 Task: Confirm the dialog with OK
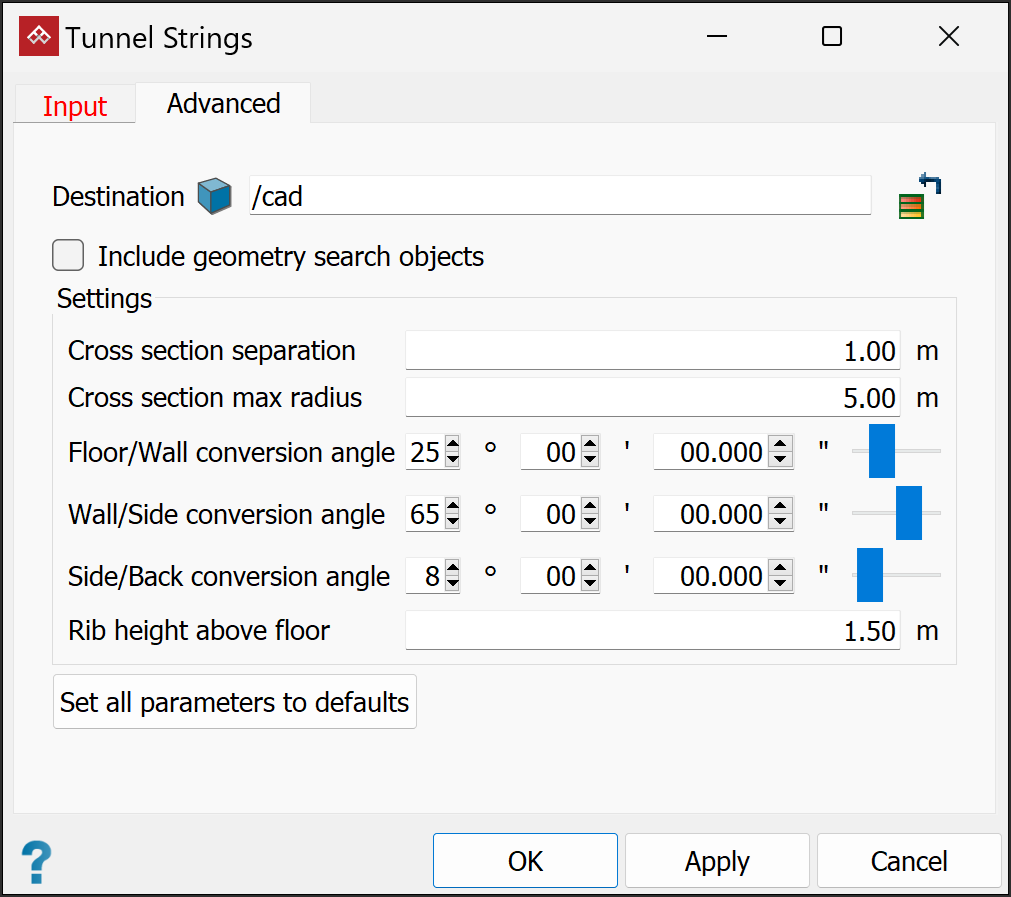pos(525,861)
